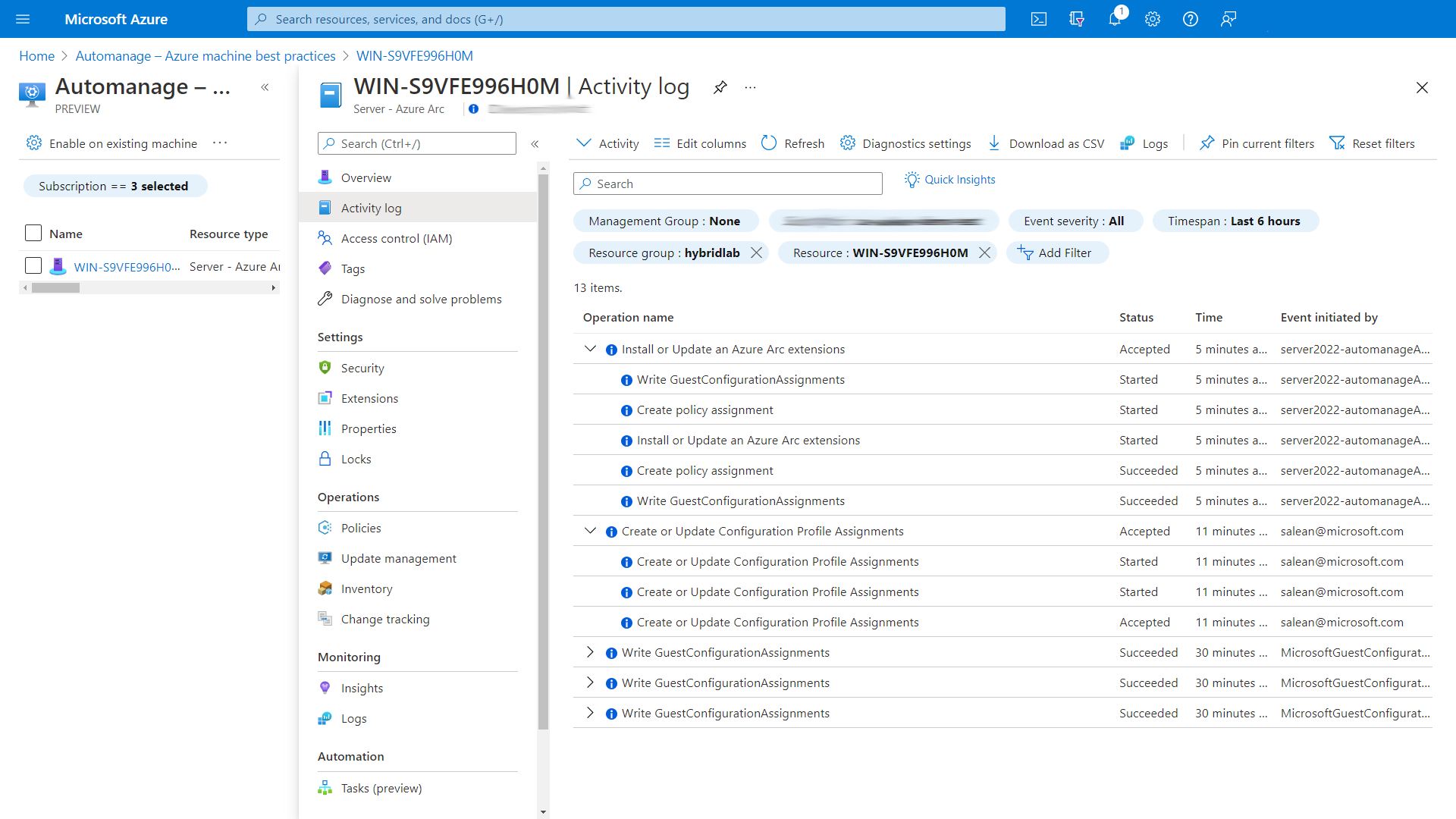
Task: Expand first Write GuestConfigurationAssignments row
Action: point(590,652)
